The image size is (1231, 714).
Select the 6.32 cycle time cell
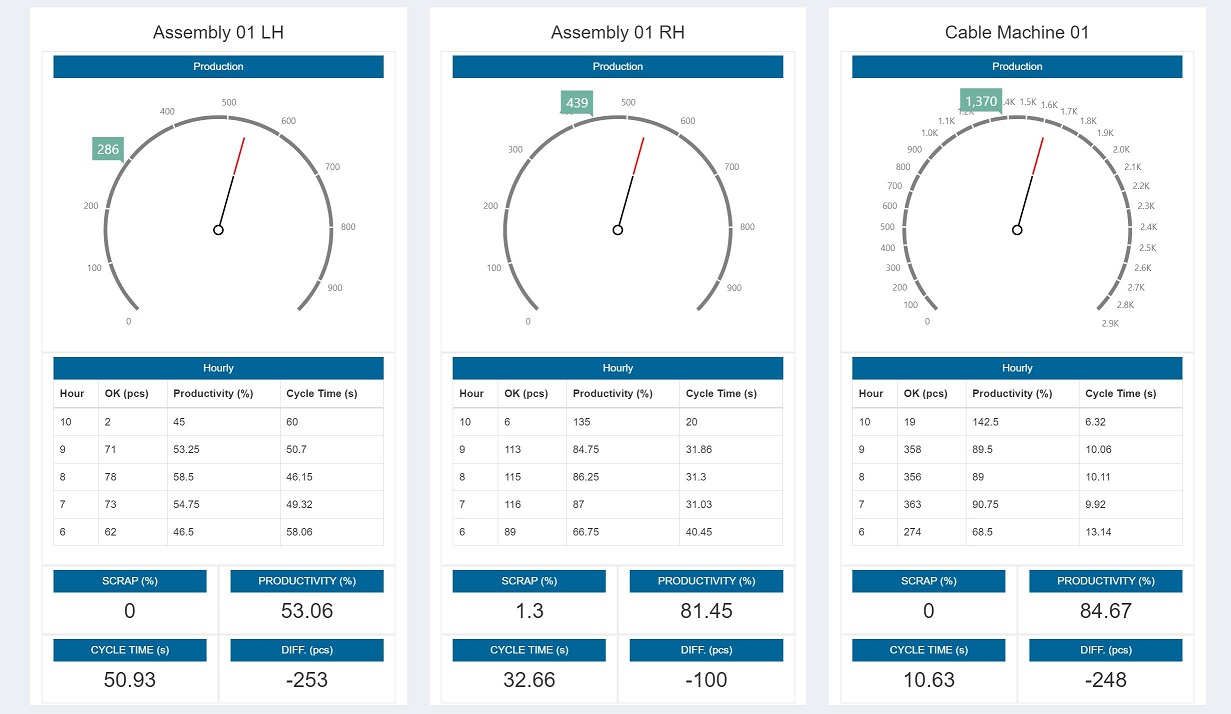1130,422
